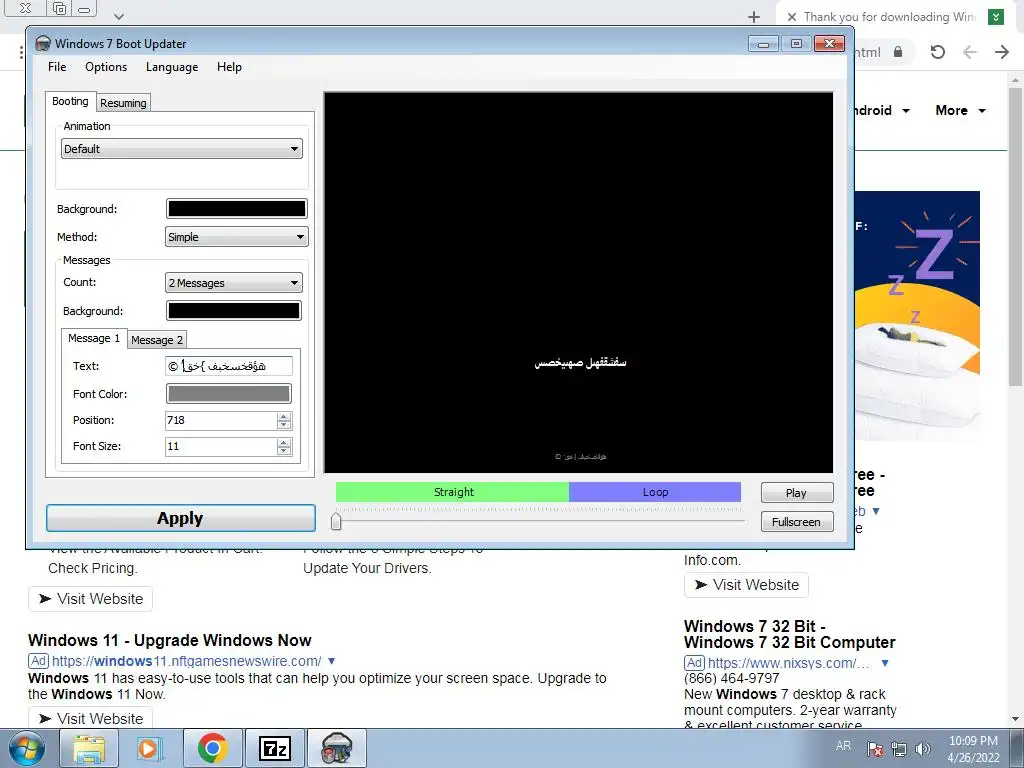Click the browser back arrow
Screen dimensions: 1024x768
click(970, 52)
